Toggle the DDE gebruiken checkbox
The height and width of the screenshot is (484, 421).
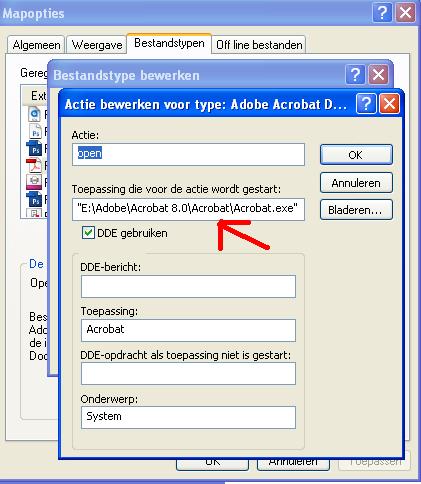[x=88, y=233]
